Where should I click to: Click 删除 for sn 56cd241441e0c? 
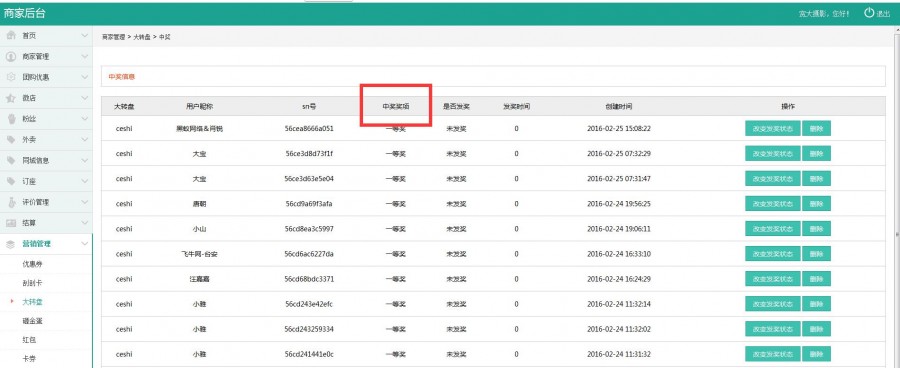(x=816, y=354)
